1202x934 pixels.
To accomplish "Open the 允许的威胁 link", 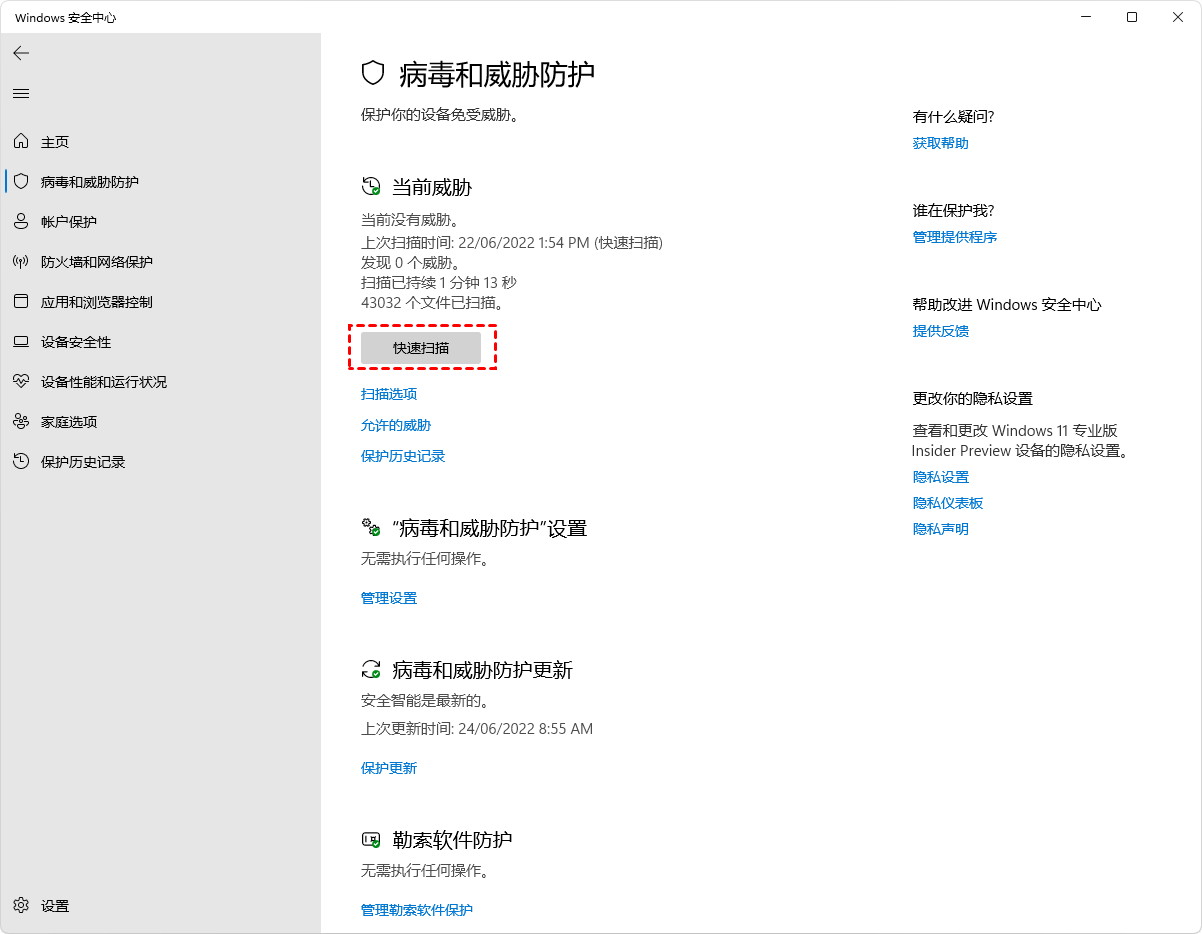I will point(396,425).
